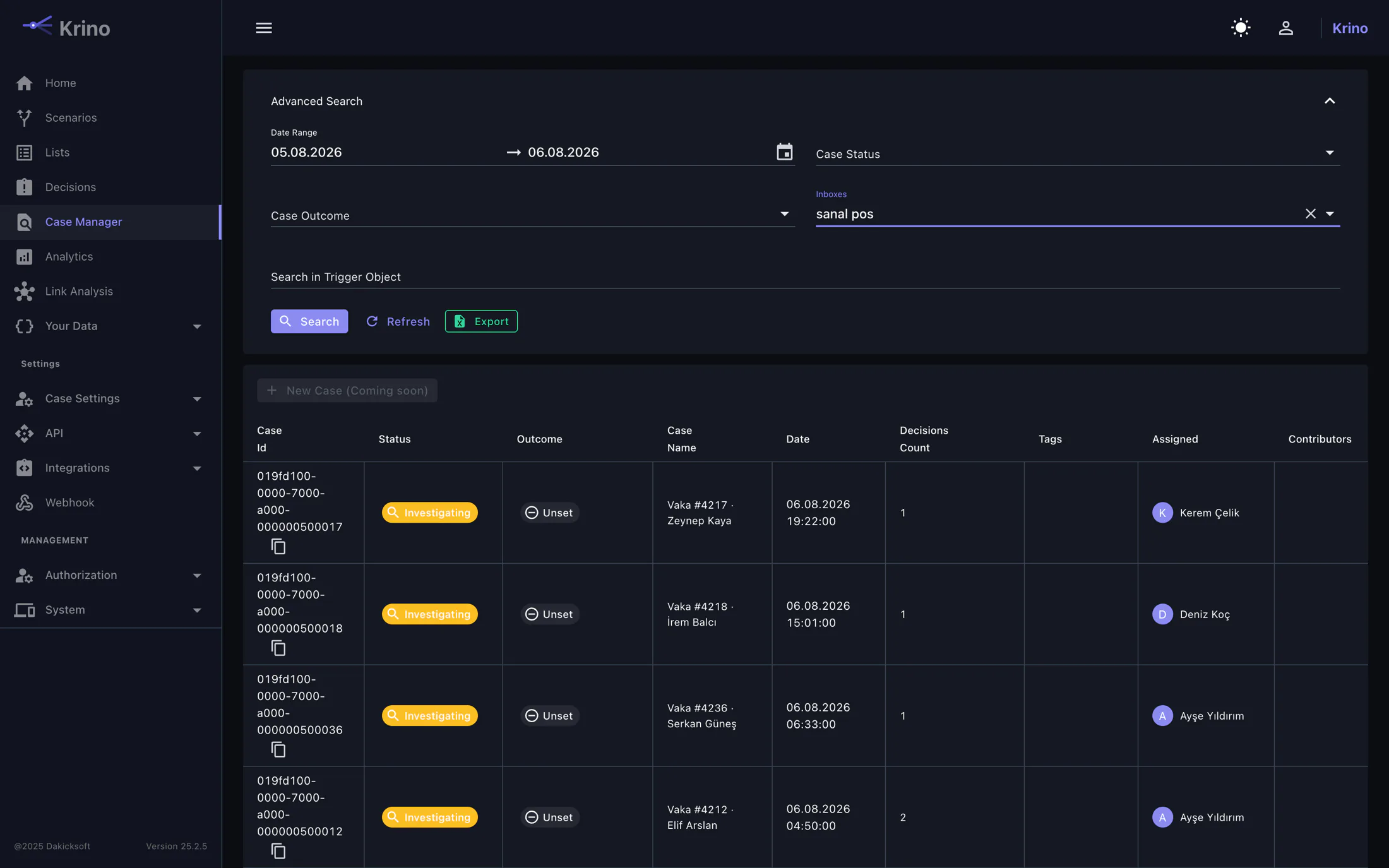Copy case ID ending in 500036

pos(278,750)
